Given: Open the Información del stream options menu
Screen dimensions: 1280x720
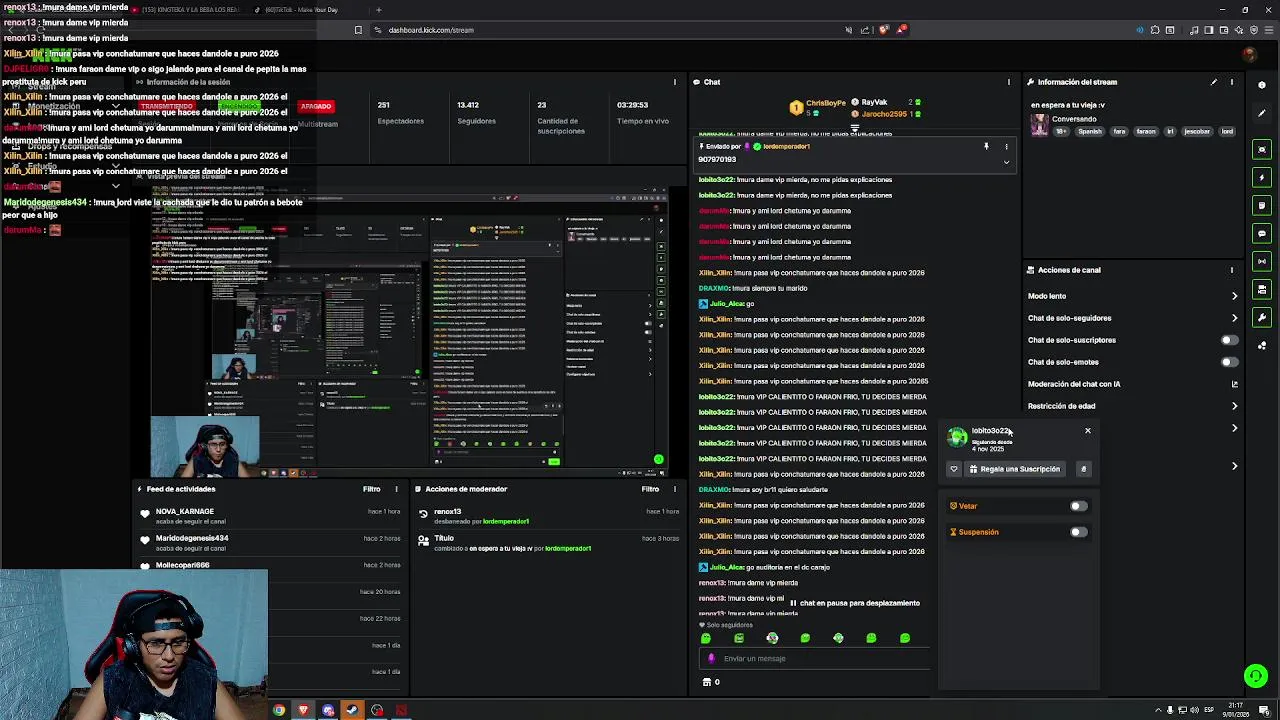Looking at the screenshot, I should tap(1232, 82).
